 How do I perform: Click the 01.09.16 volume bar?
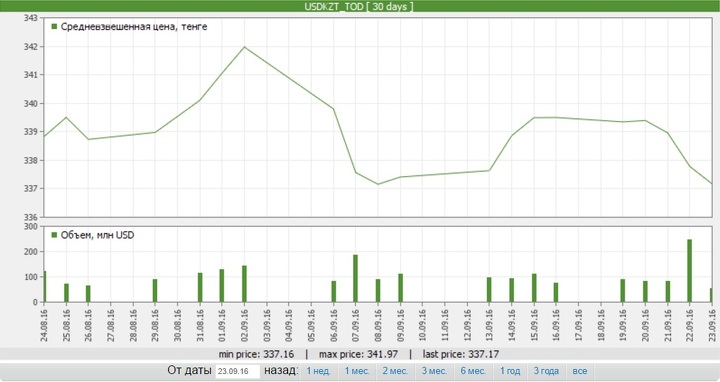click(222, 286)
